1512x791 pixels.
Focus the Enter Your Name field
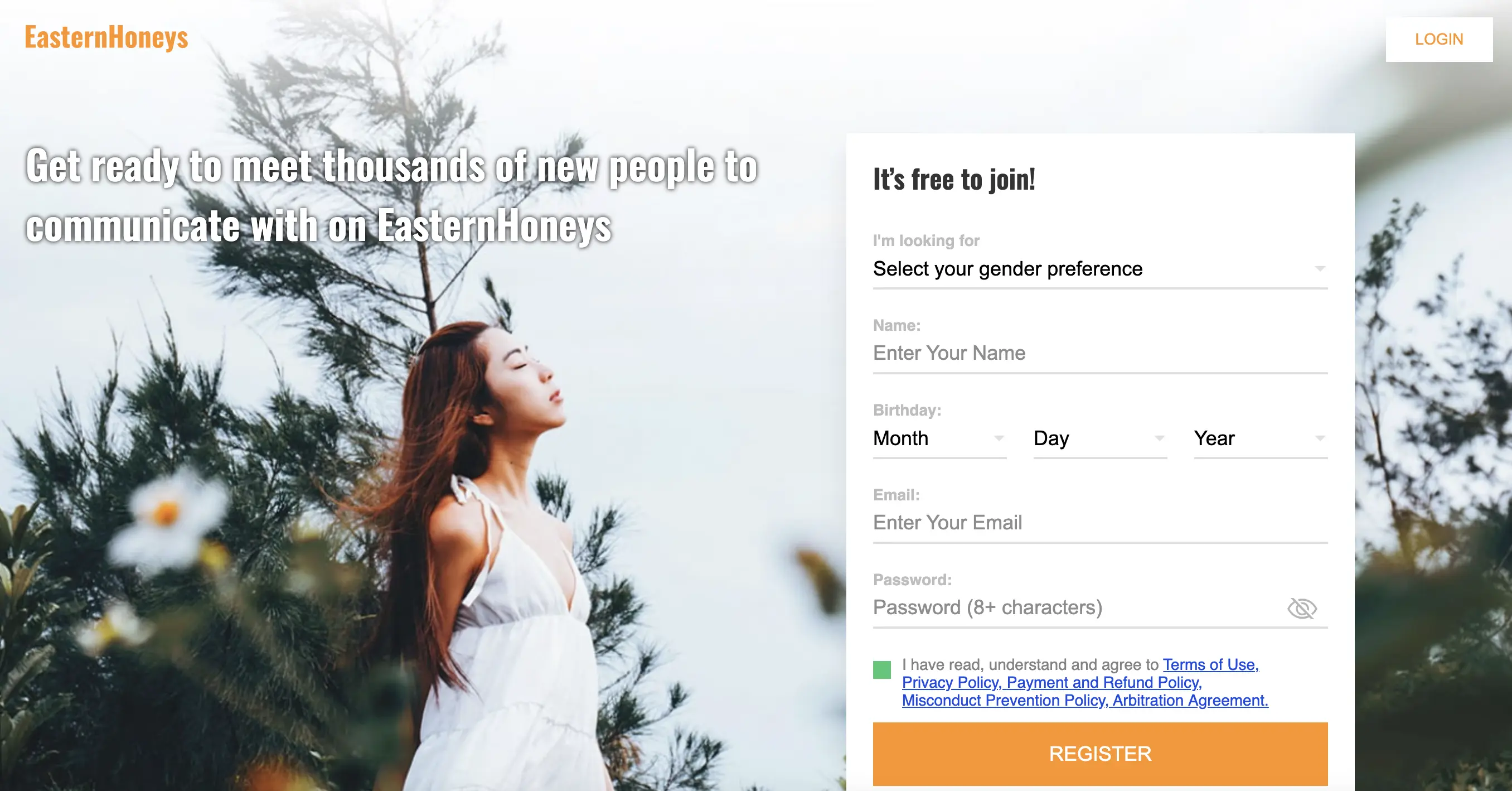coord(1100,354)
